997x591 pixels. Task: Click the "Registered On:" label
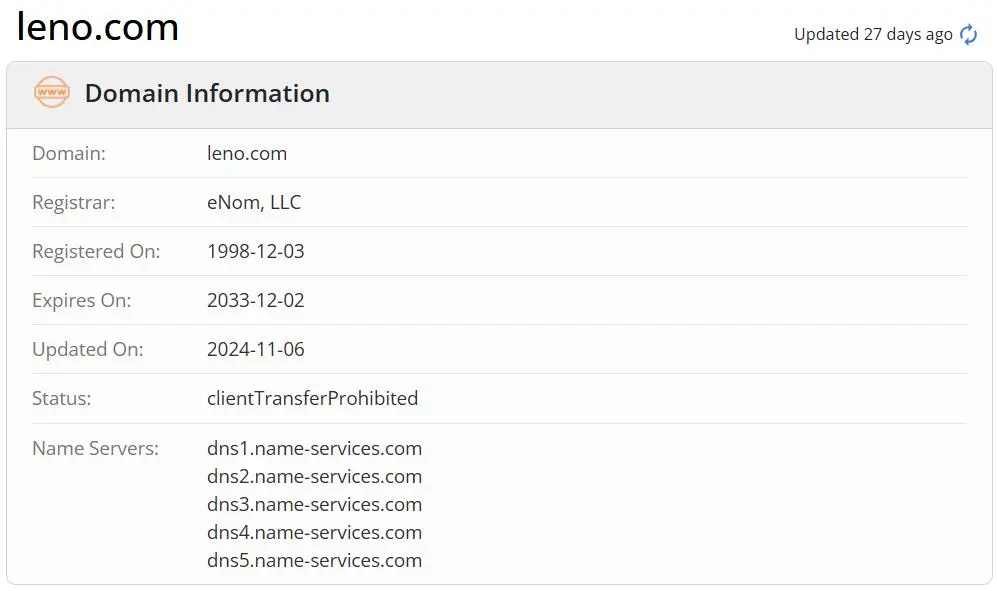96,252
